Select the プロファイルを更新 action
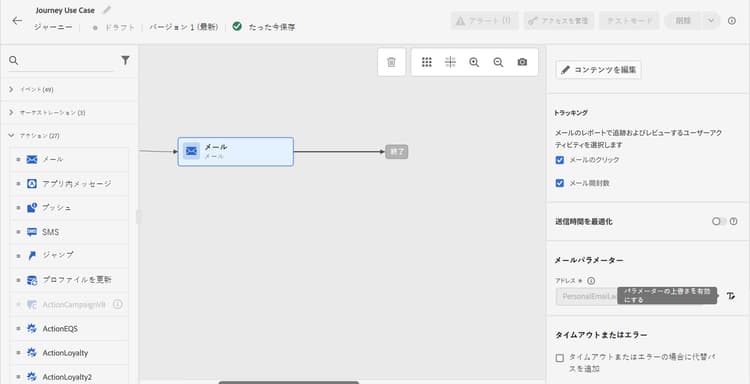This screenshot has width=750, height=384. [69, 280]
